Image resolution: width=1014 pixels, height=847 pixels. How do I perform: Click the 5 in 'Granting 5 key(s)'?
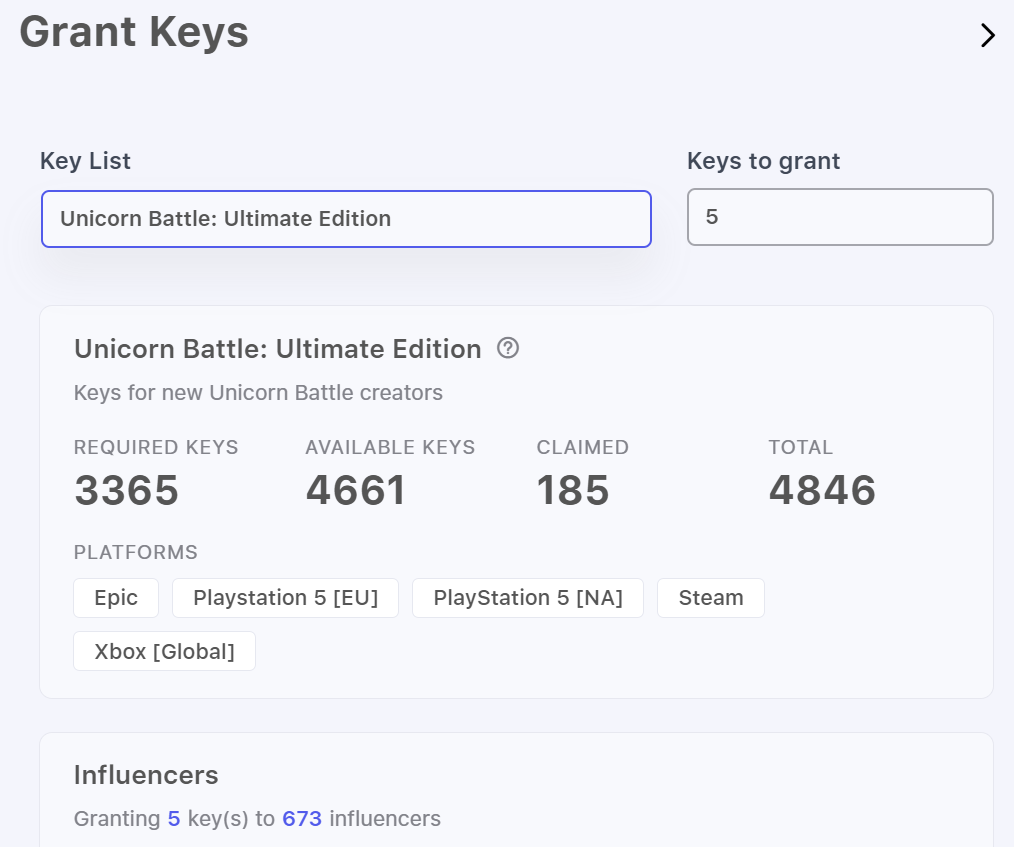tap(174, 819)
